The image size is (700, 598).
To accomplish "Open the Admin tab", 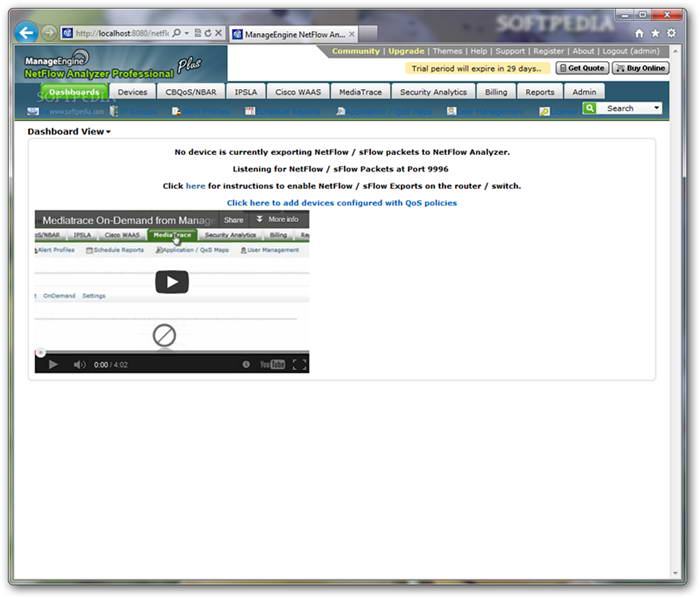I will [584, 92].
